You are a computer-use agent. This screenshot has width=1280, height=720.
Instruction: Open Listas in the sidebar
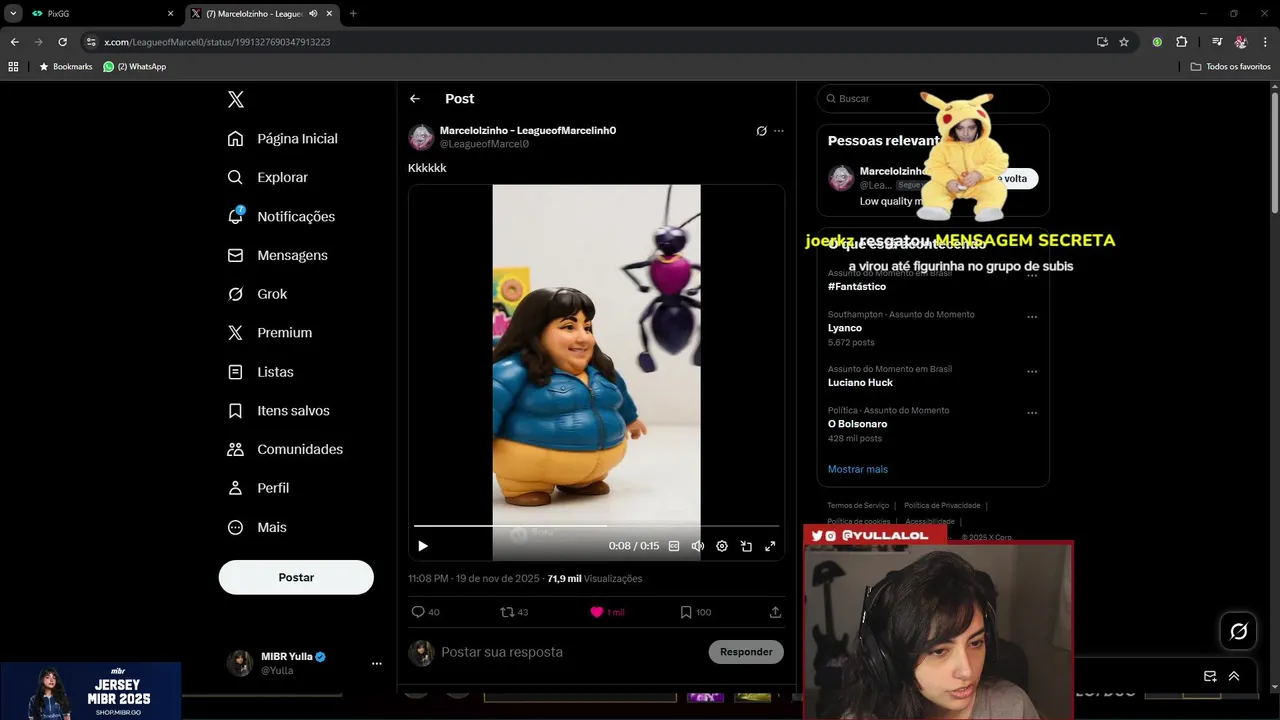click(x=261, y=372)
